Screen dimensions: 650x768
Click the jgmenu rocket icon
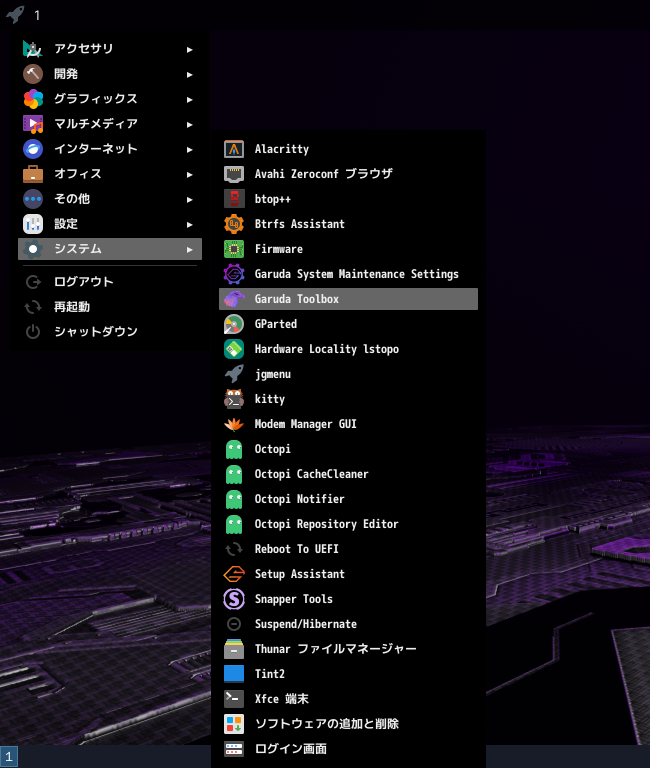tap(234, 374)
